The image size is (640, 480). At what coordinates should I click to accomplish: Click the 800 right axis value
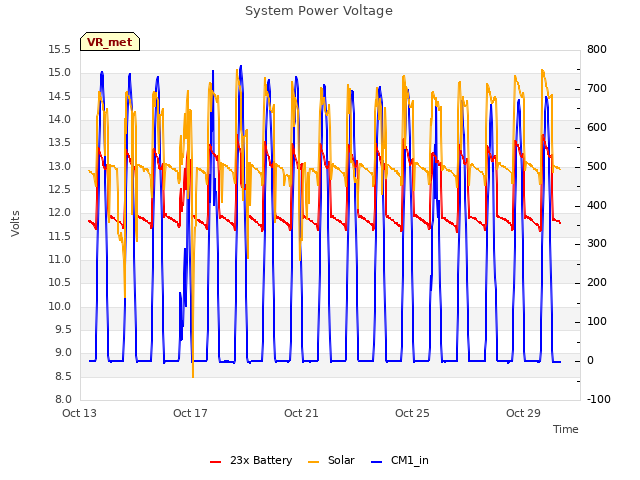597,50
